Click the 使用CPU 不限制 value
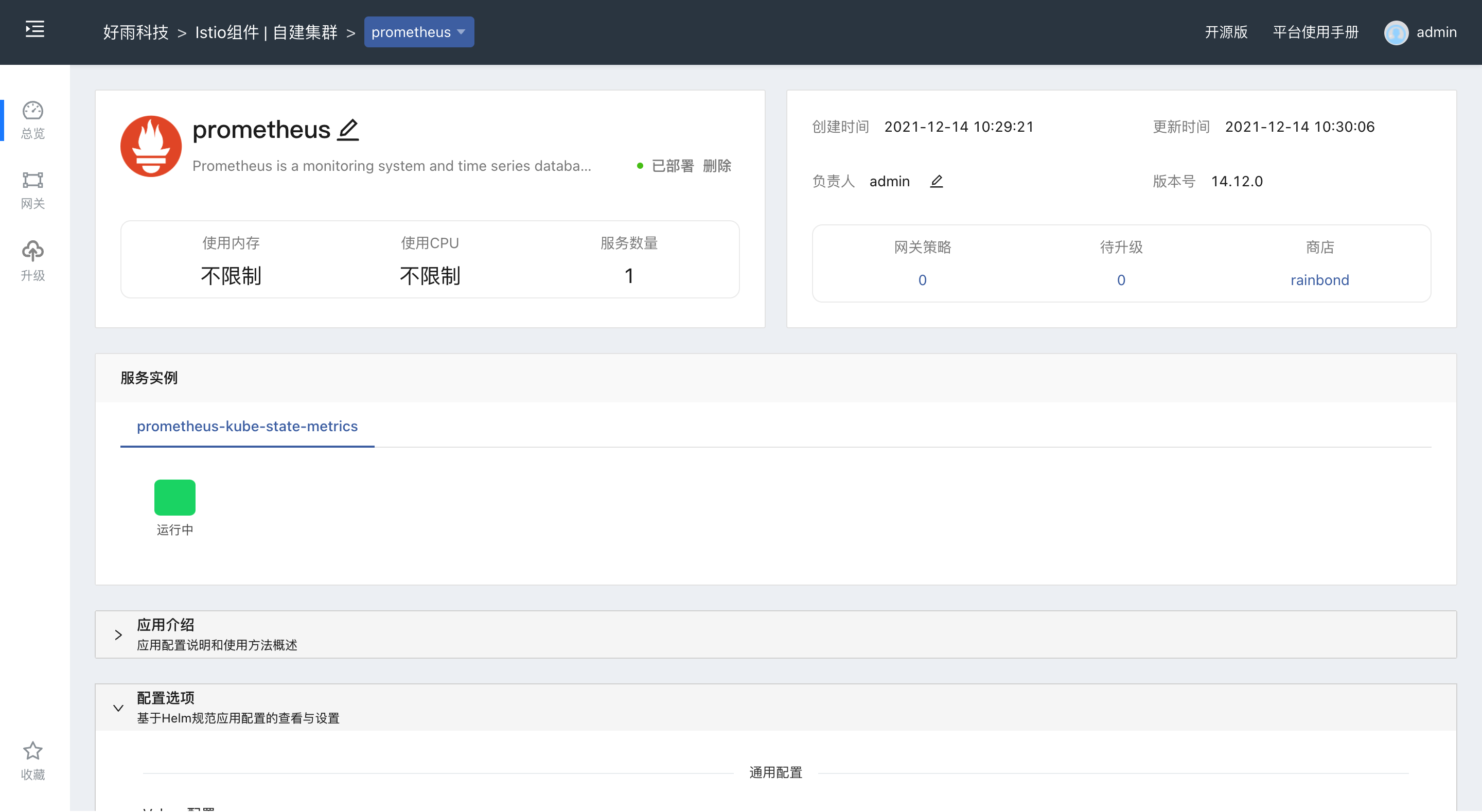The height and width of the screenshot is (812, 1482). (430, 276)
